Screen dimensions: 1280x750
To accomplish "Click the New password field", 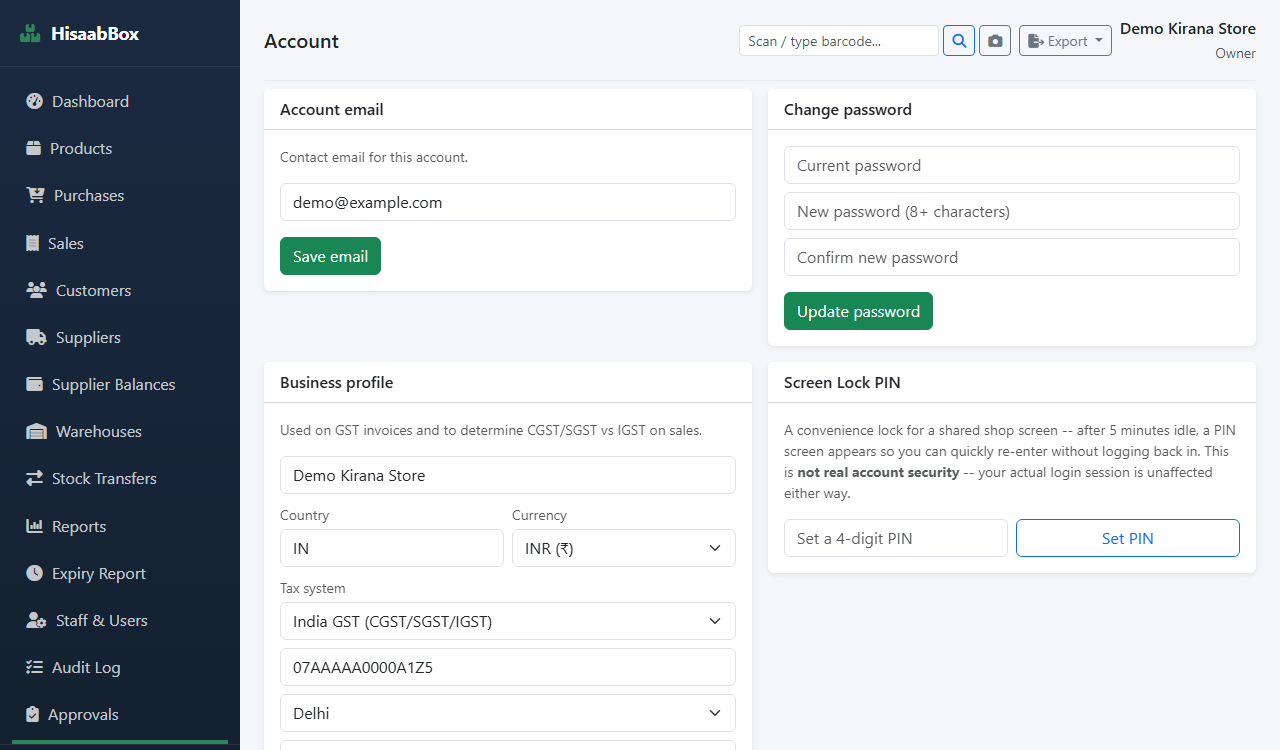I will click(1012, 211).
